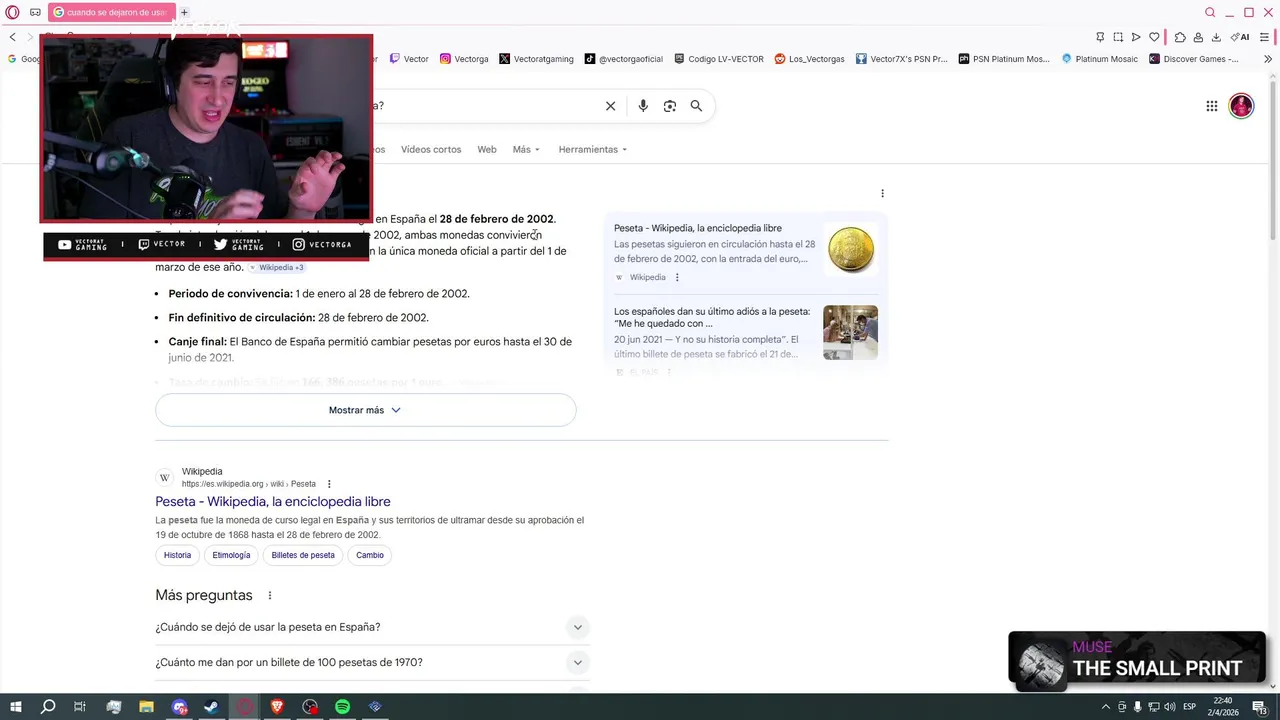Expand the Wikipedia +3 sources chip
Viewport: 1280px width, 720px height.
277,267
